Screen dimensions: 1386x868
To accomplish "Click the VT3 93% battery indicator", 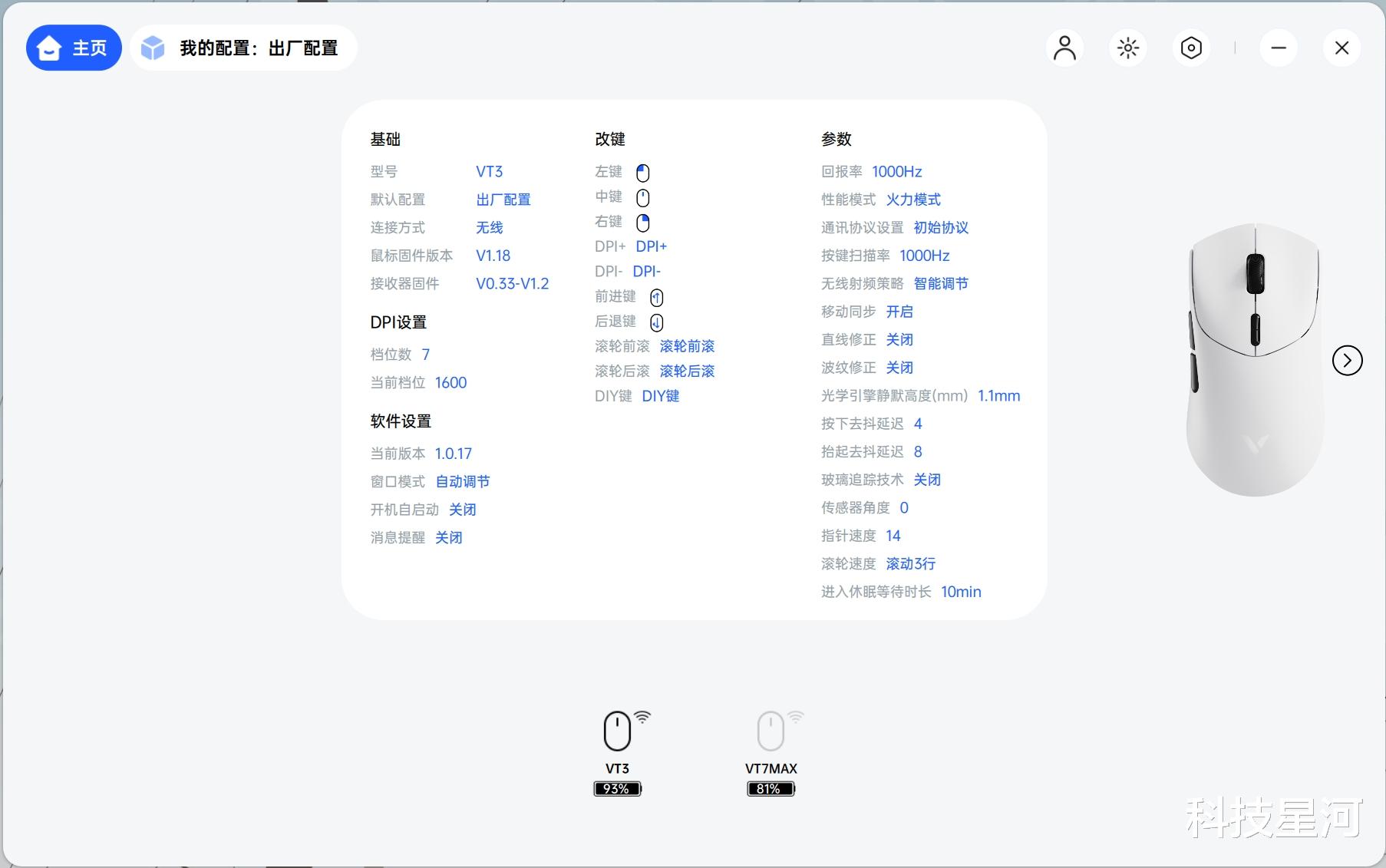I will [x=618, y=788].
